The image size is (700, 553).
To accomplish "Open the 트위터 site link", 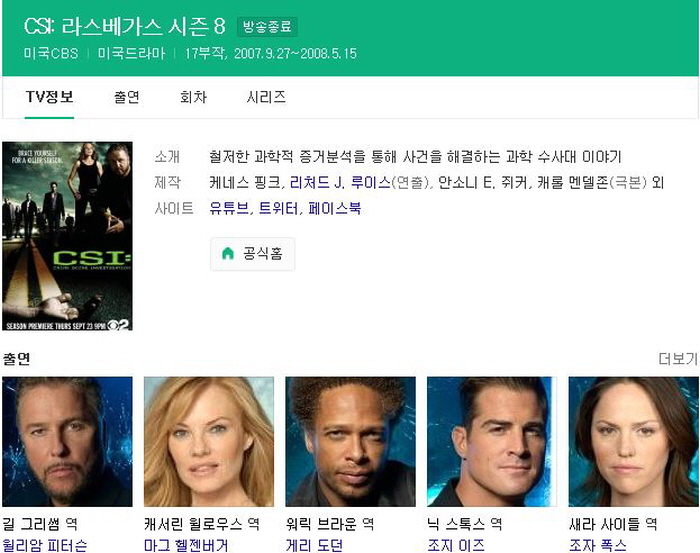I will pyautogui.click(x=278, y=208).
